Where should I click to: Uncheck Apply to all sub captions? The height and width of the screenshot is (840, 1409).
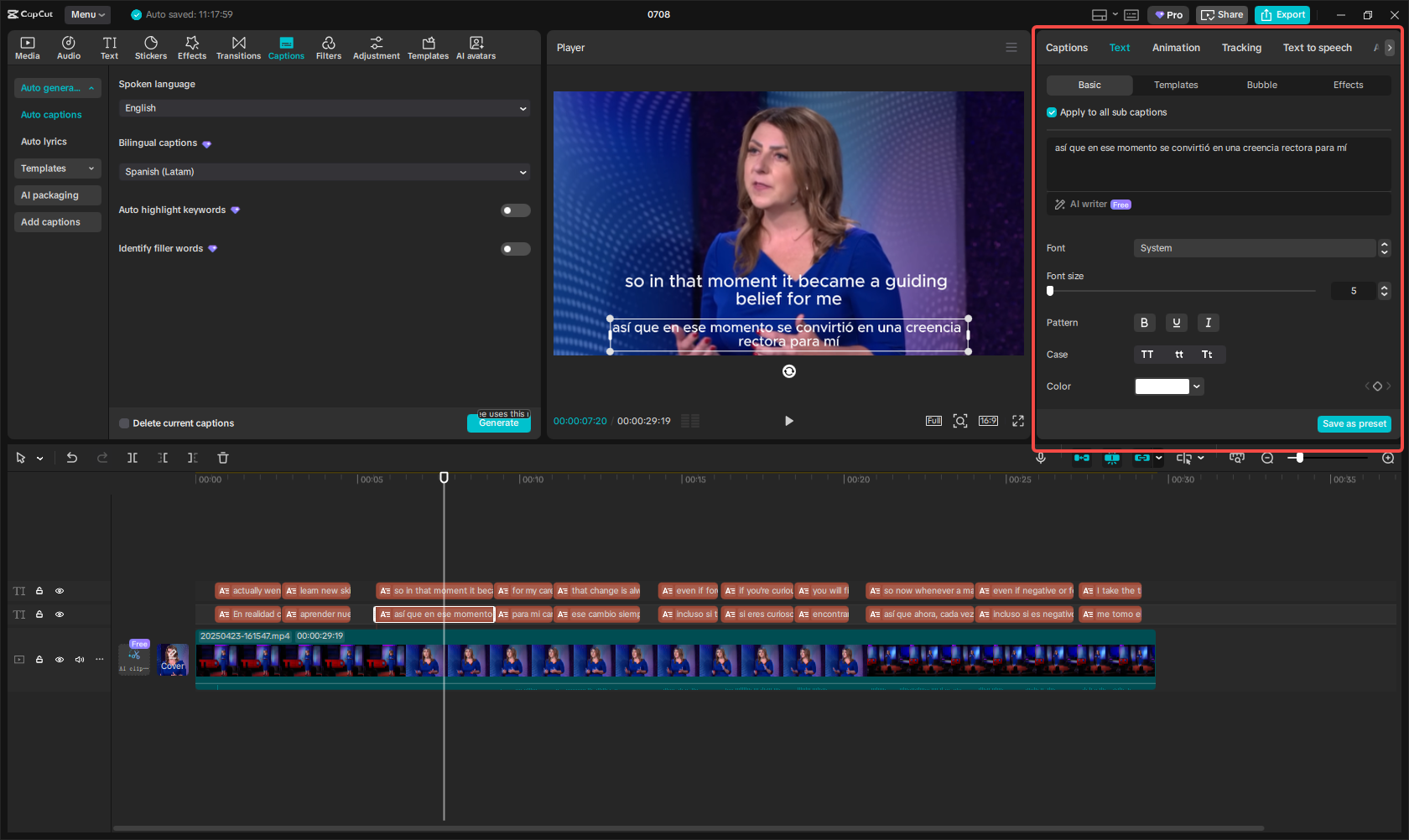coord(1052,111)
